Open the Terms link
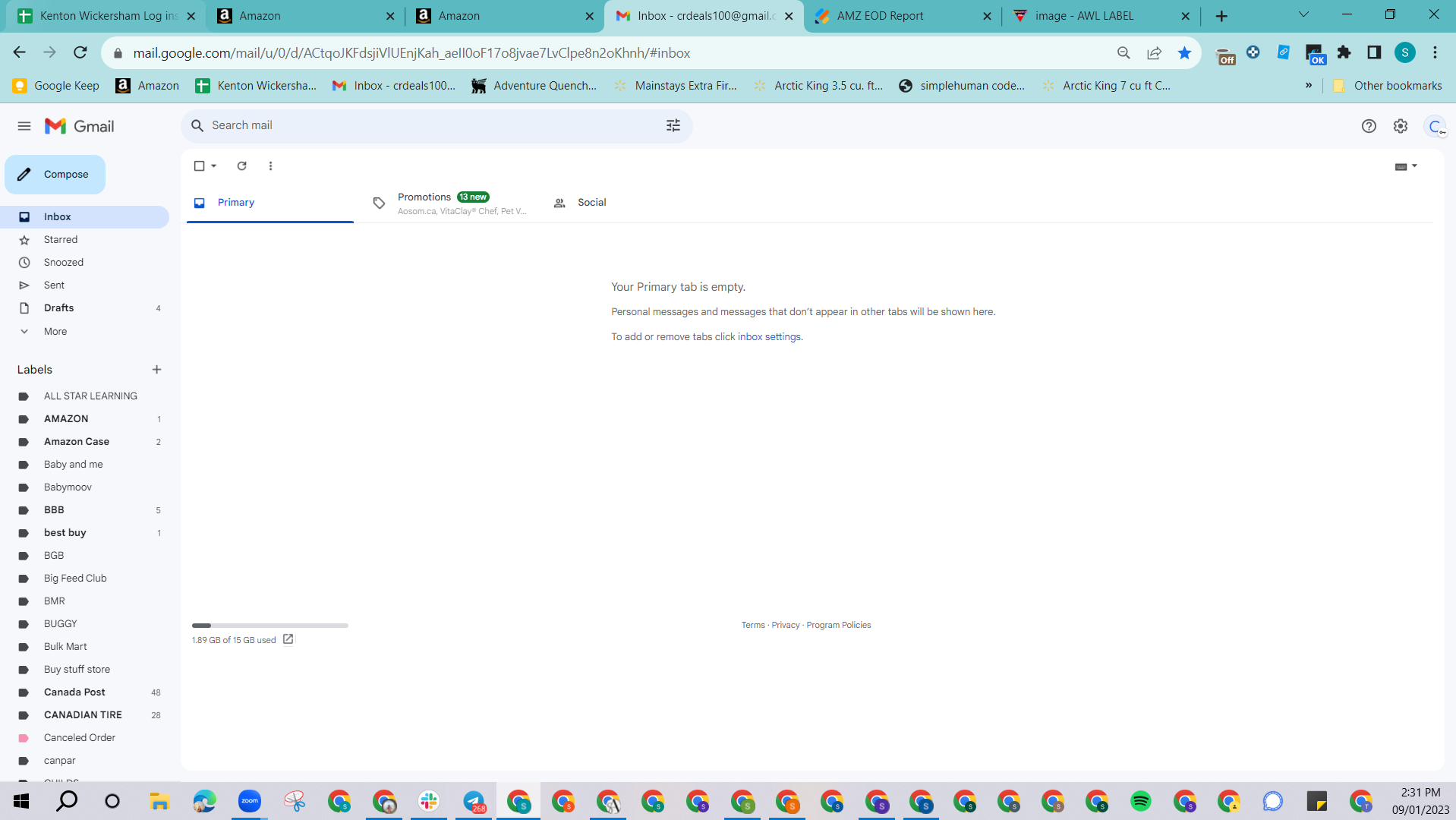Screen dimensions: 1456x820 tap(753, 625)
